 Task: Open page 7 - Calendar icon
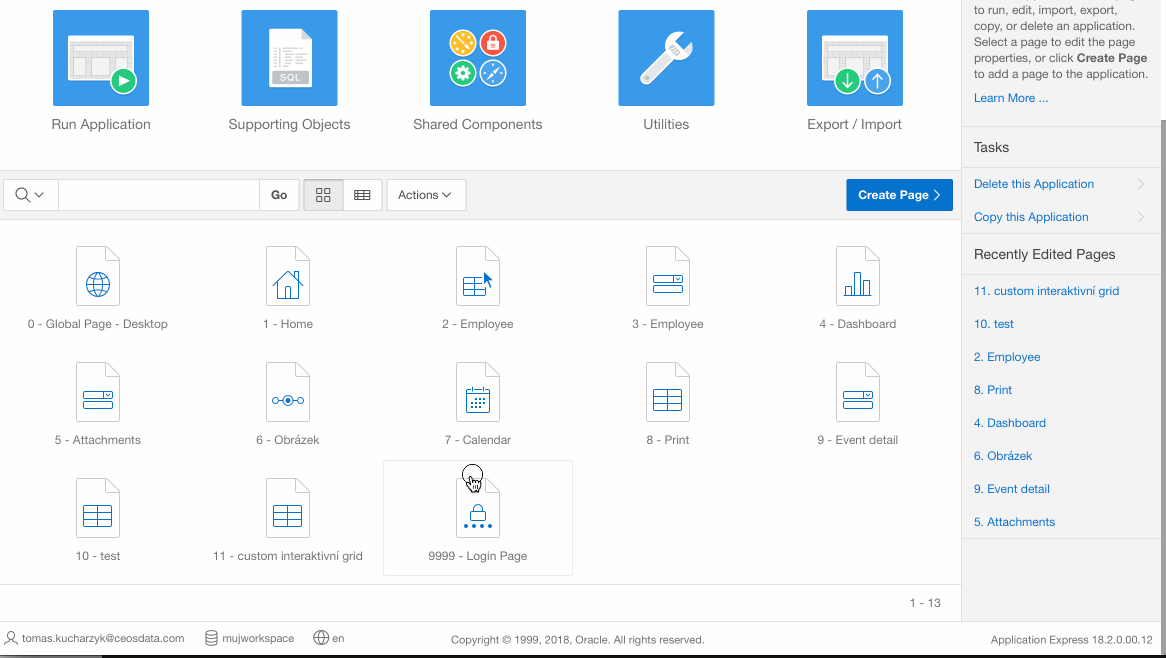pos(477,393)
